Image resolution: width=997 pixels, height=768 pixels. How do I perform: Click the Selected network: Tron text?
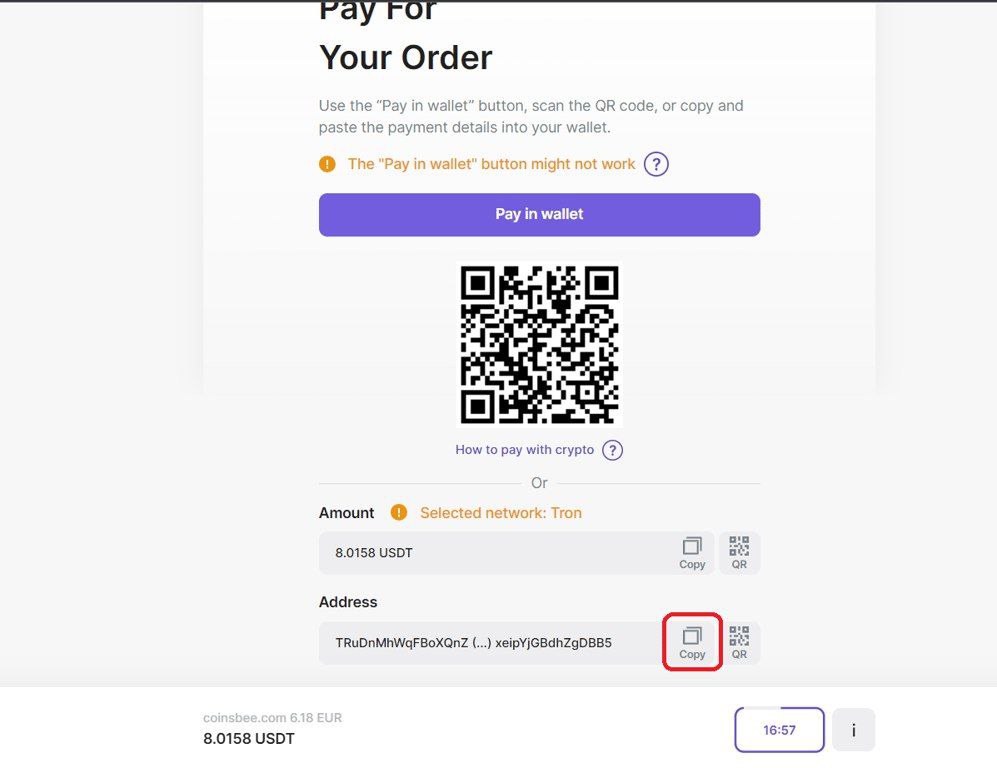[500, 513]
